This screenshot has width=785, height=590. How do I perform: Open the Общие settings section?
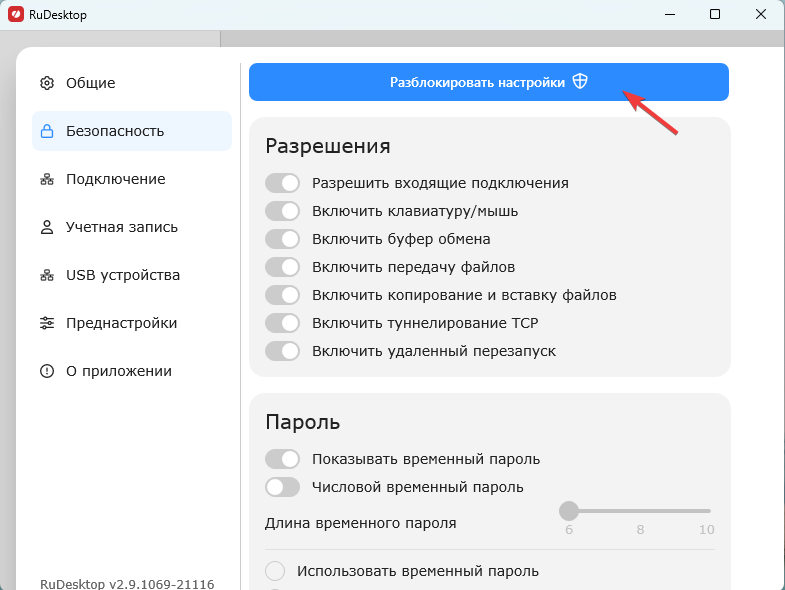(x=132, y=83)
